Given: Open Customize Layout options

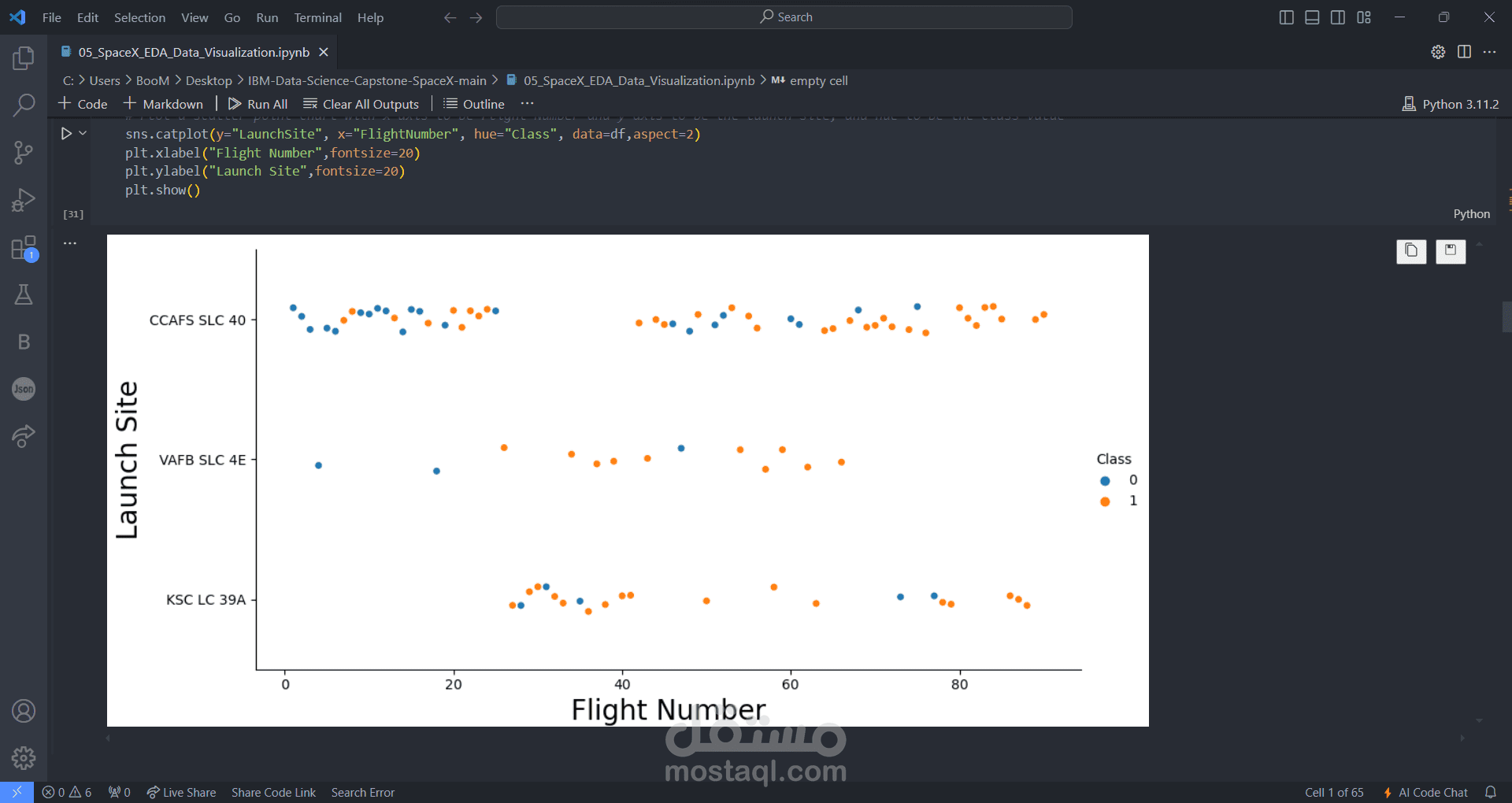Looking at the screenshot, I should point(1364,17).
